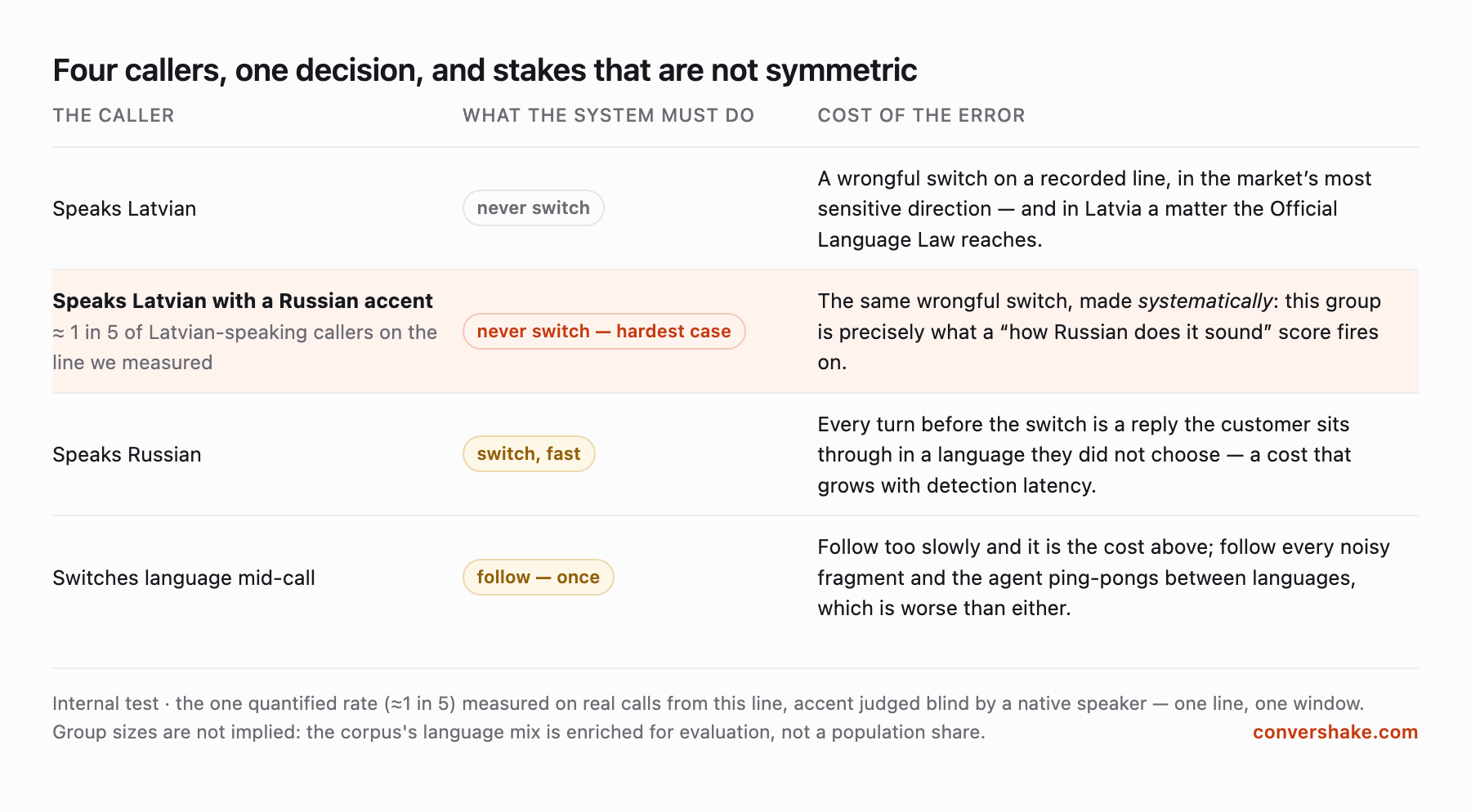Click the "never switch — hardest case" badge
Viewport: 1471px width, 812px height.
(604, 332)
